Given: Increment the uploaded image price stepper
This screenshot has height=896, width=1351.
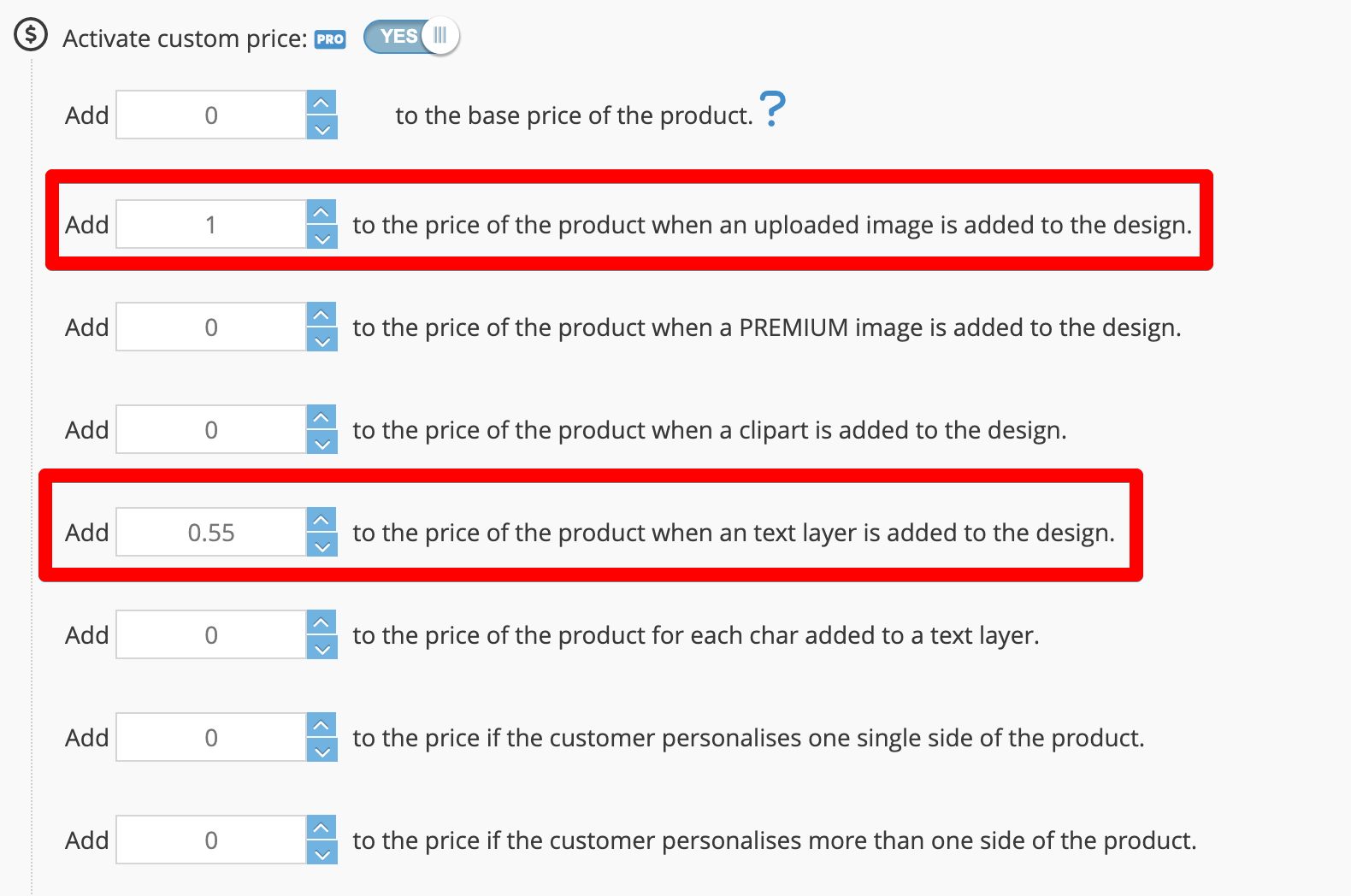Looking at the screenshot, I should (x=322, y=212).
